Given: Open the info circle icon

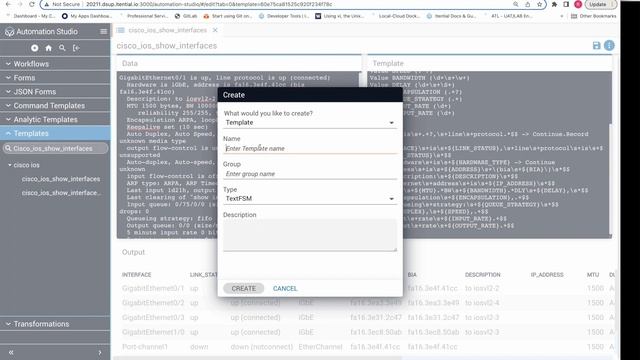Looking at the screenshot, I should (x=609, y=45).
